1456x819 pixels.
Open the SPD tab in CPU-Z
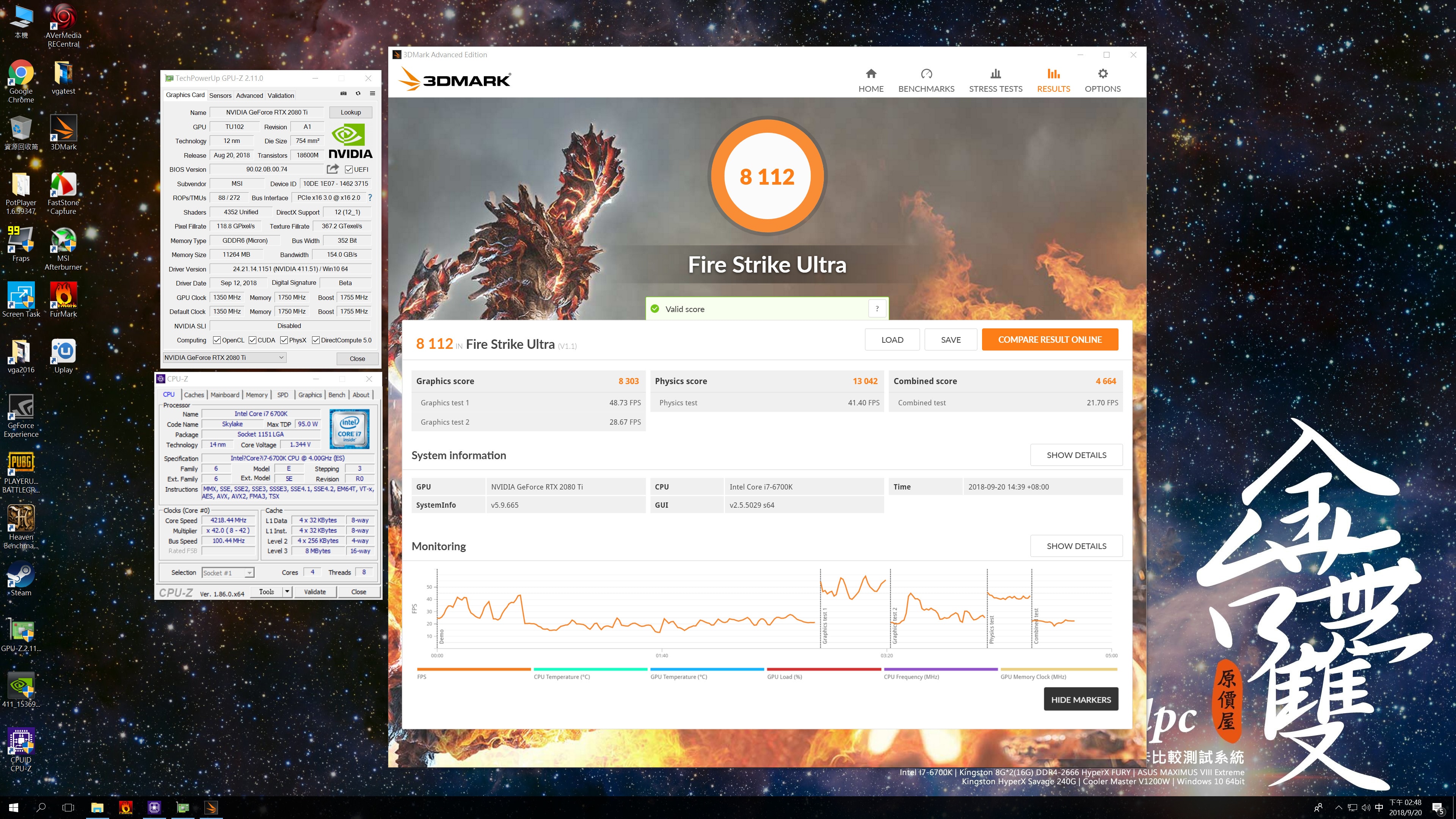[282, 395]
